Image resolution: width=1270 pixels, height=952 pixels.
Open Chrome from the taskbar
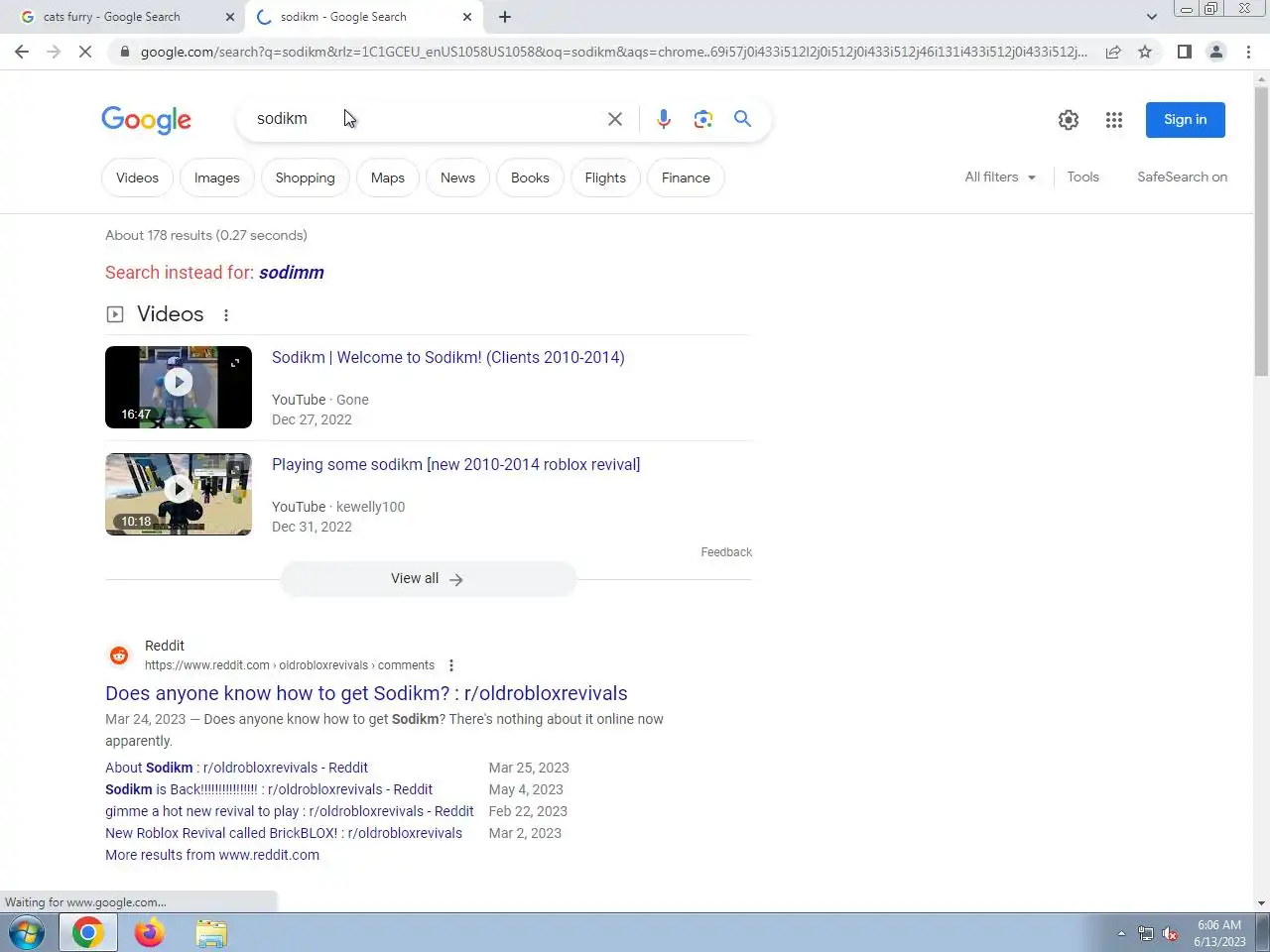88,933
